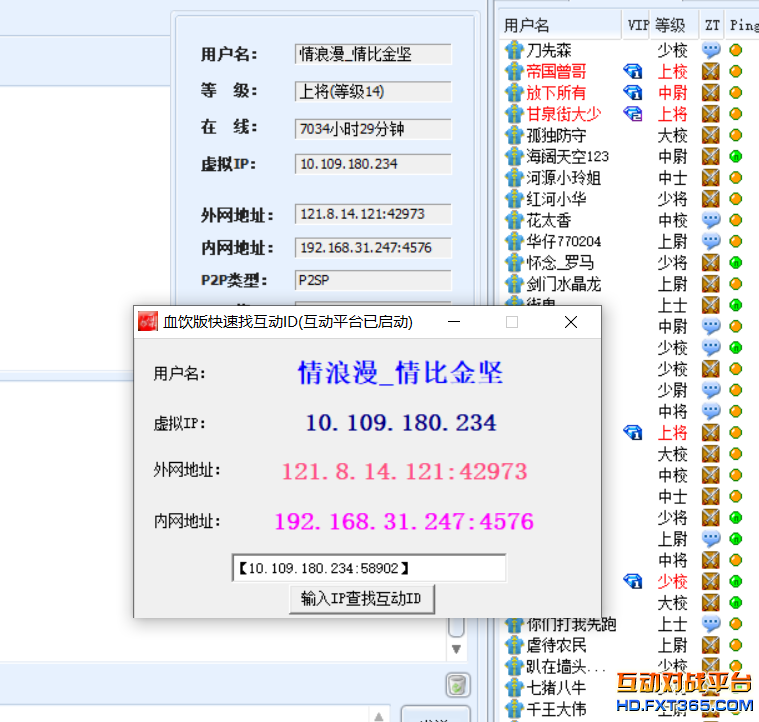Image resolution: width=759 pixels, height=722 pixels.
Task: Select user 千王大伟 in the list
Action: pyautogui.click(x=557, y=709)
